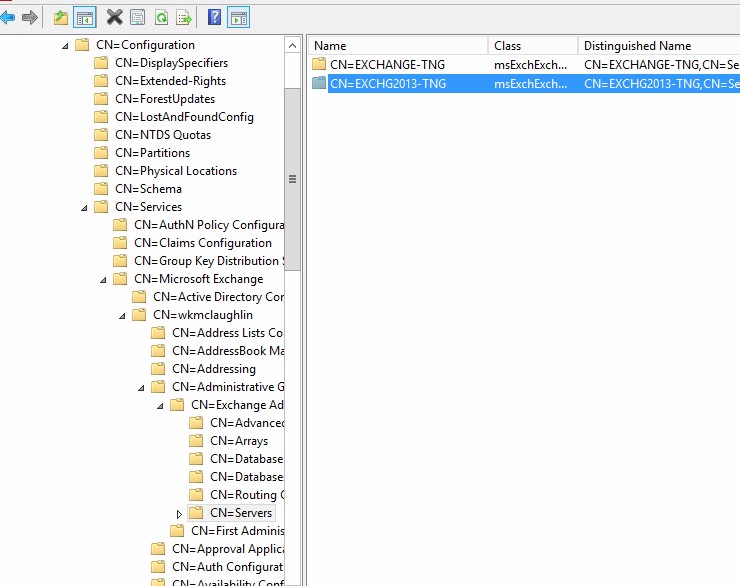The image size is (740, 586).
Task: Collapse the CN=Microsoft Exchange node
Action: click(103, 280)
